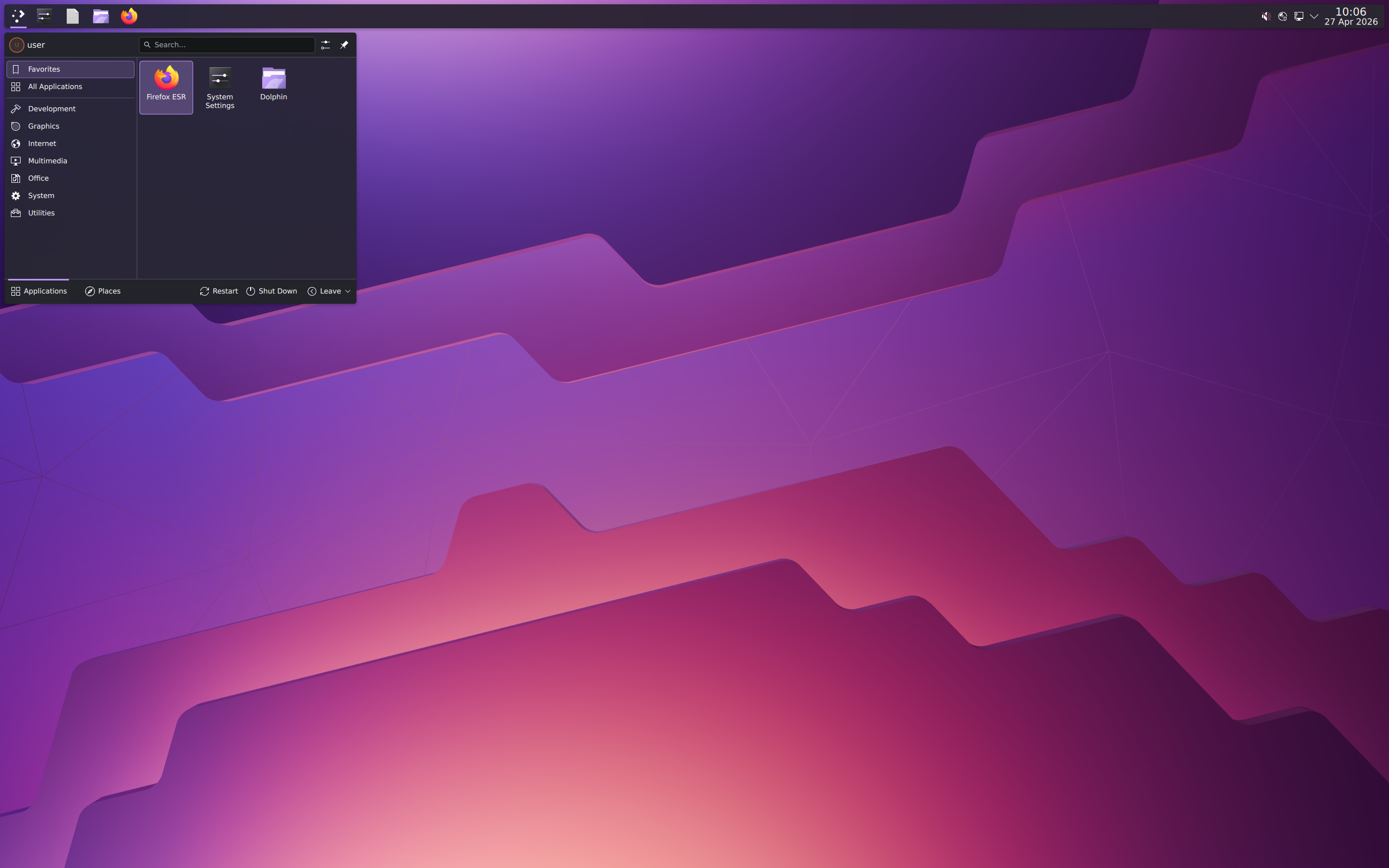This screenshot has height=868, width=1389.
Task: Open System Settings icon in top panel
Action: (x=44, y=16)
